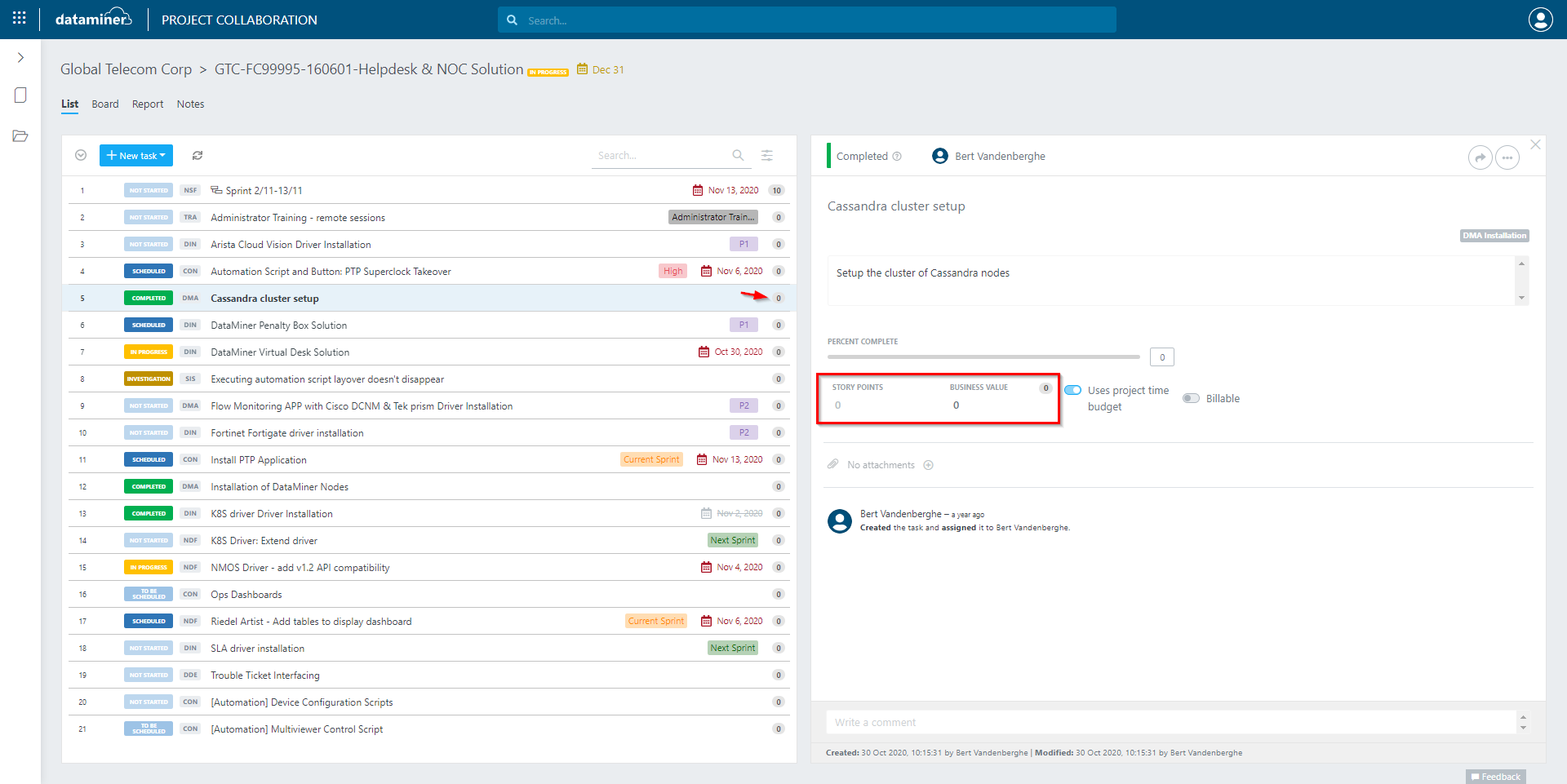Expand the left sidebar chevron
This screenshot has height=784, width=1567.
click(20, 58)
